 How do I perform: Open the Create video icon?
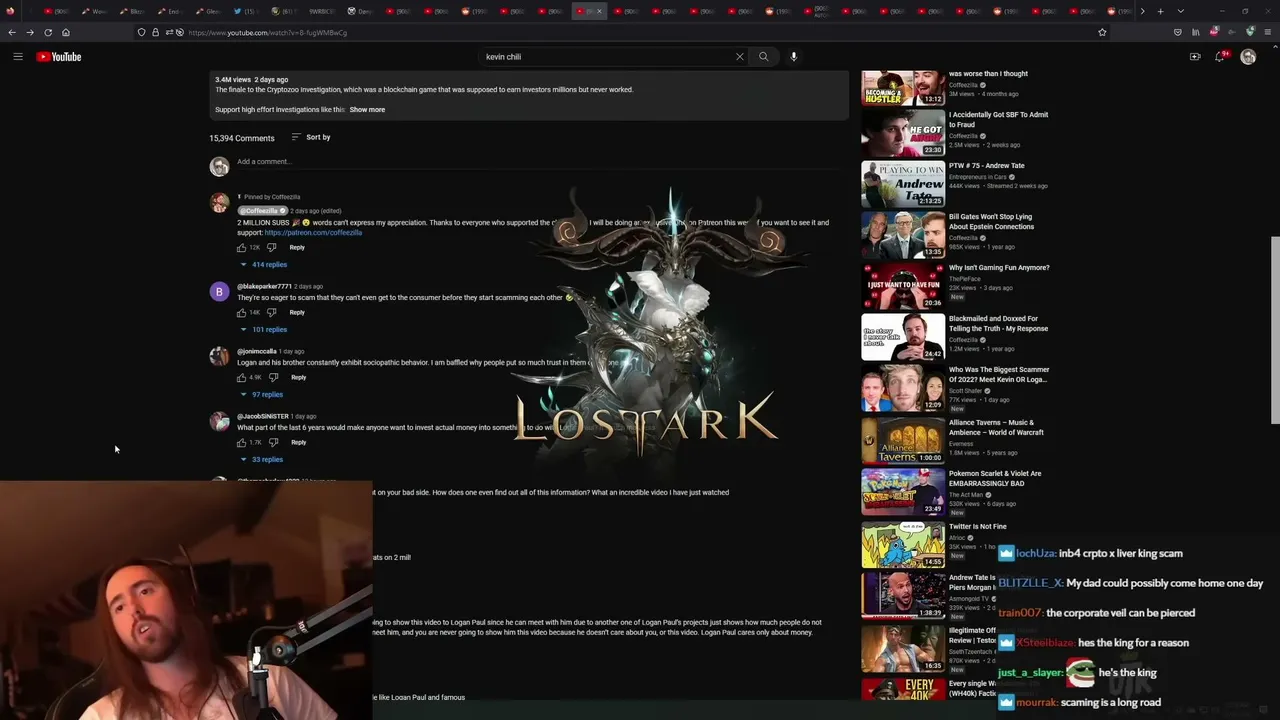coord(1195,57)
